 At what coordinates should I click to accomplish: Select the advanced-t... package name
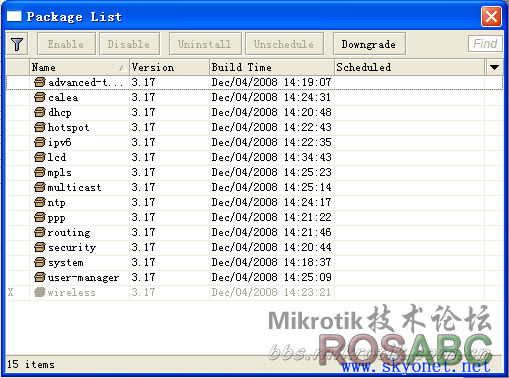85,82
